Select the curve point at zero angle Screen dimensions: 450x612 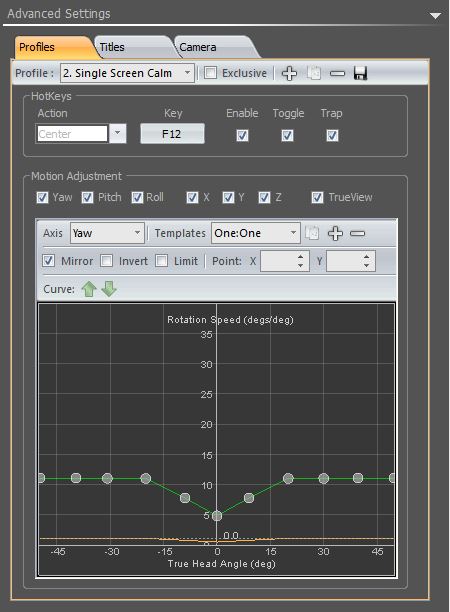coord(217,516)
